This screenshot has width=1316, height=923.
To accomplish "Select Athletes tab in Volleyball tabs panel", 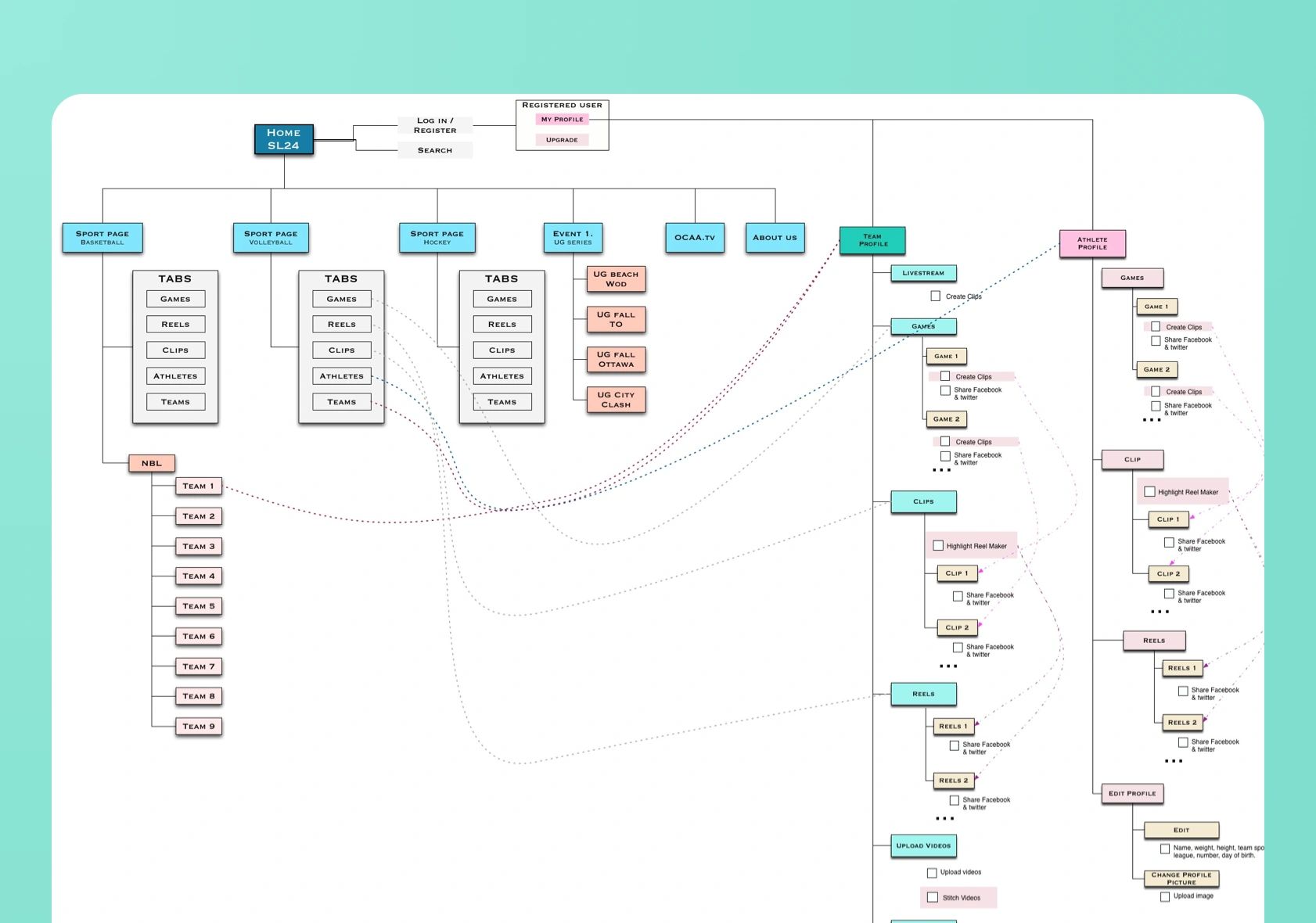I will pos(341,376).
